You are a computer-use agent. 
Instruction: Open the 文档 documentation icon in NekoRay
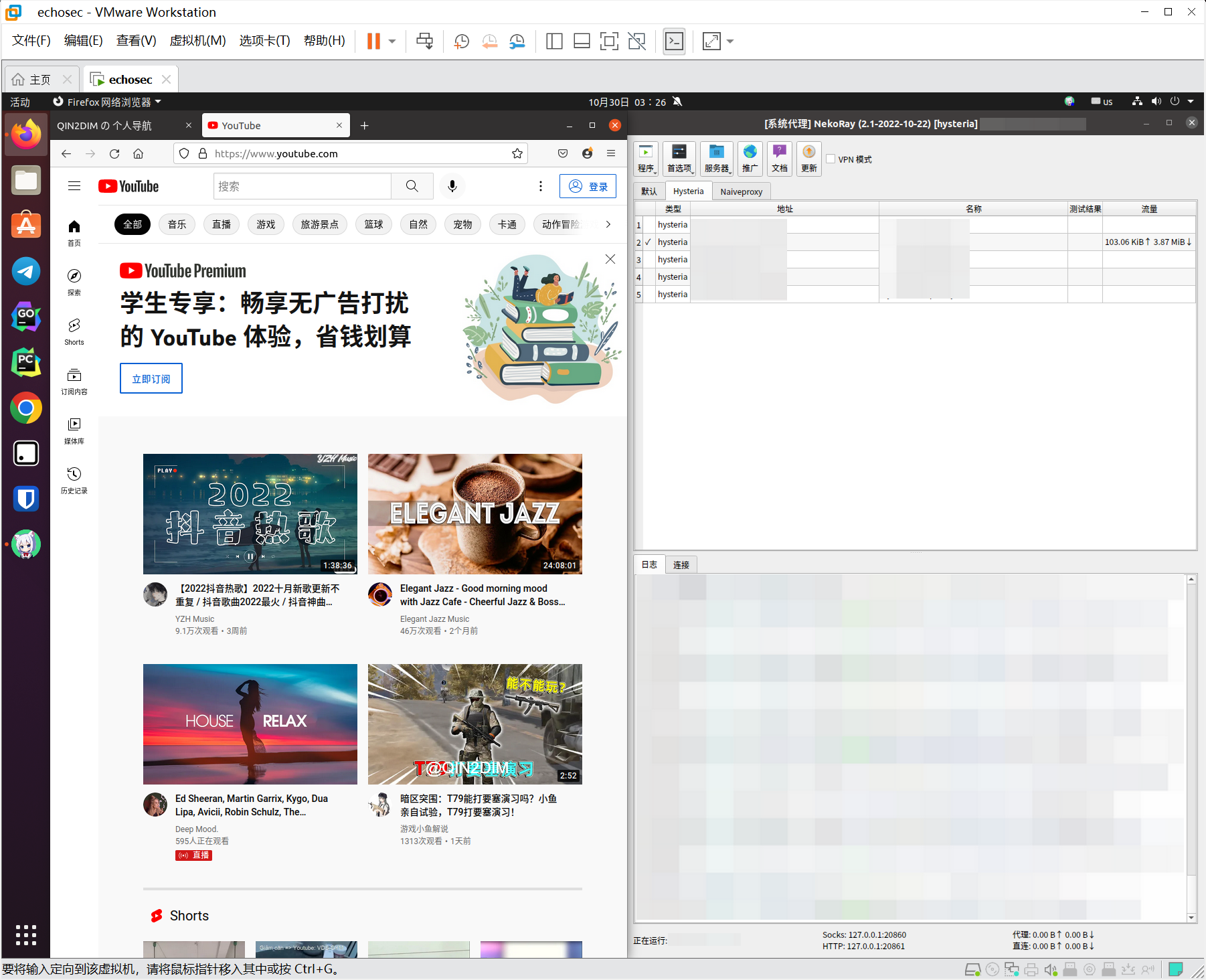coord(779,159)
